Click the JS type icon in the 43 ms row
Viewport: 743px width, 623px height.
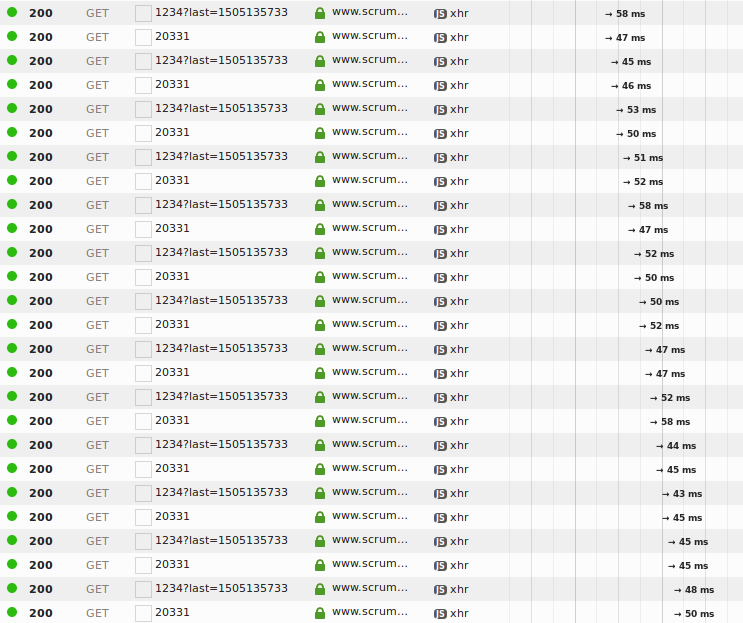(440, 494)
